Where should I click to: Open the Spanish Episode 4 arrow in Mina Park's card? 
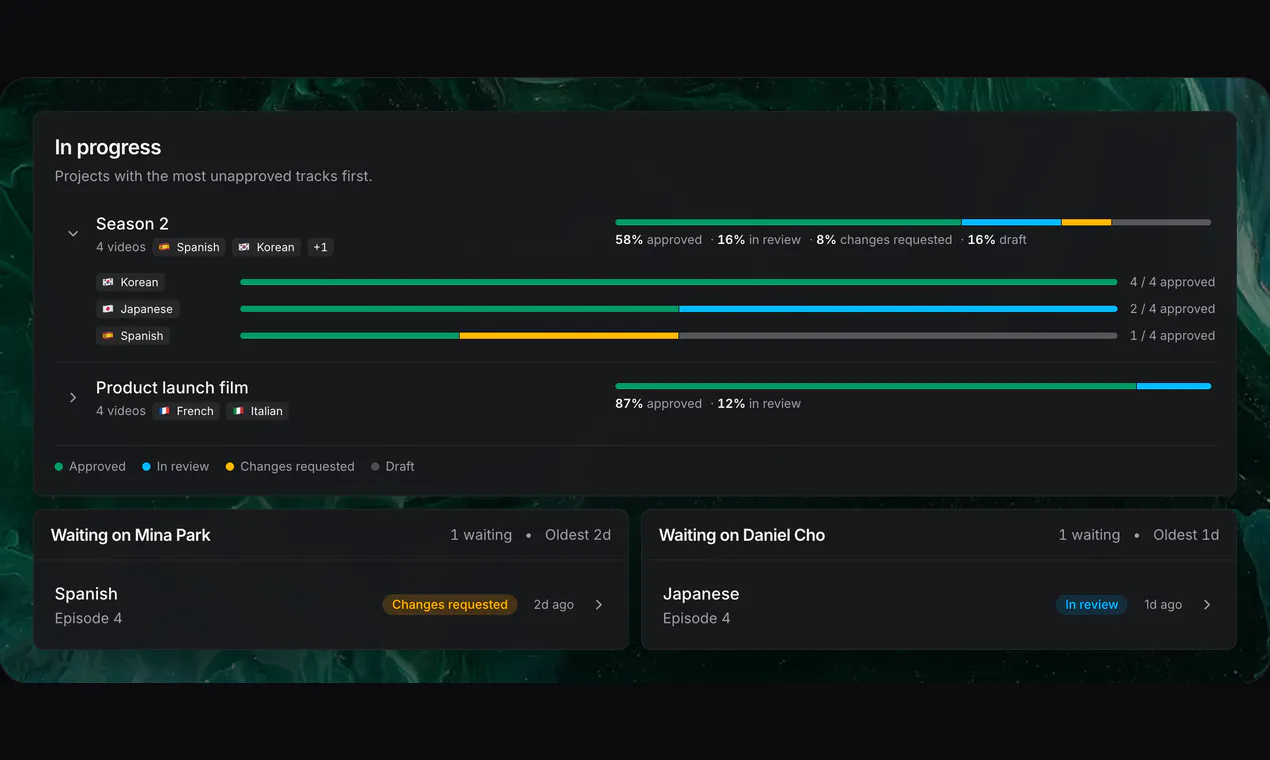coord(599,605)
